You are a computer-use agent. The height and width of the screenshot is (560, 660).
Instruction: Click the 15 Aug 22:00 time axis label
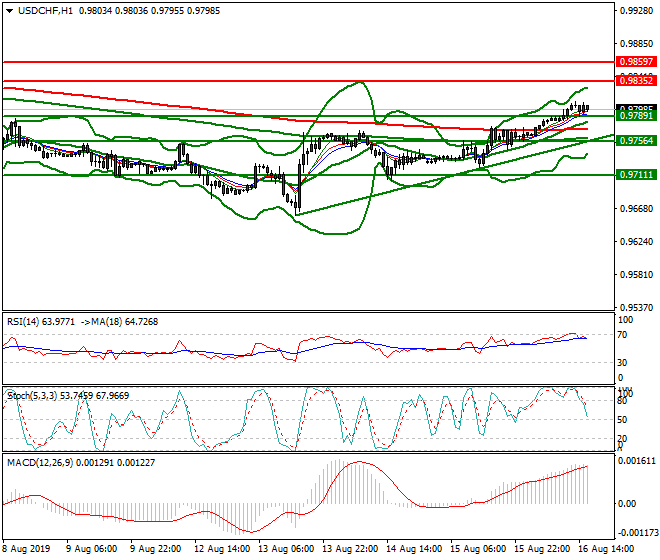point(542,549)
